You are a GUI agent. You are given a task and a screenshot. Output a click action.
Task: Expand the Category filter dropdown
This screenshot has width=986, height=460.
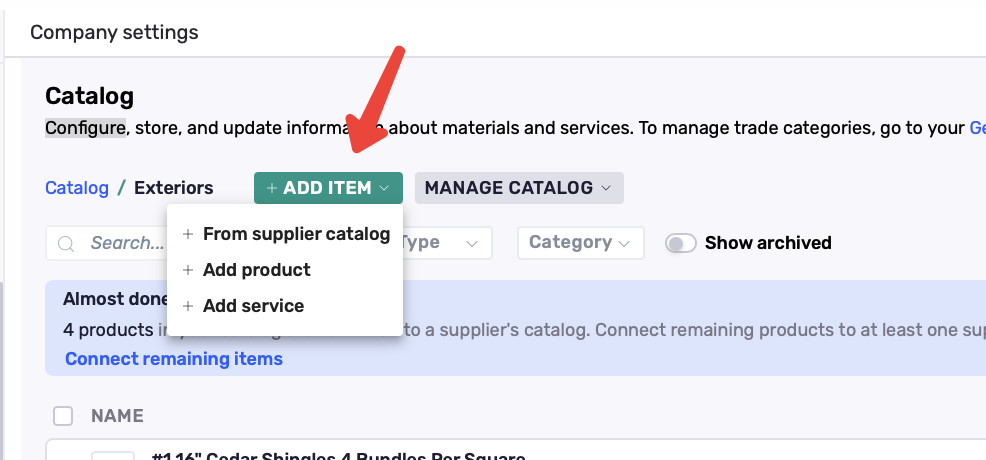580,243
